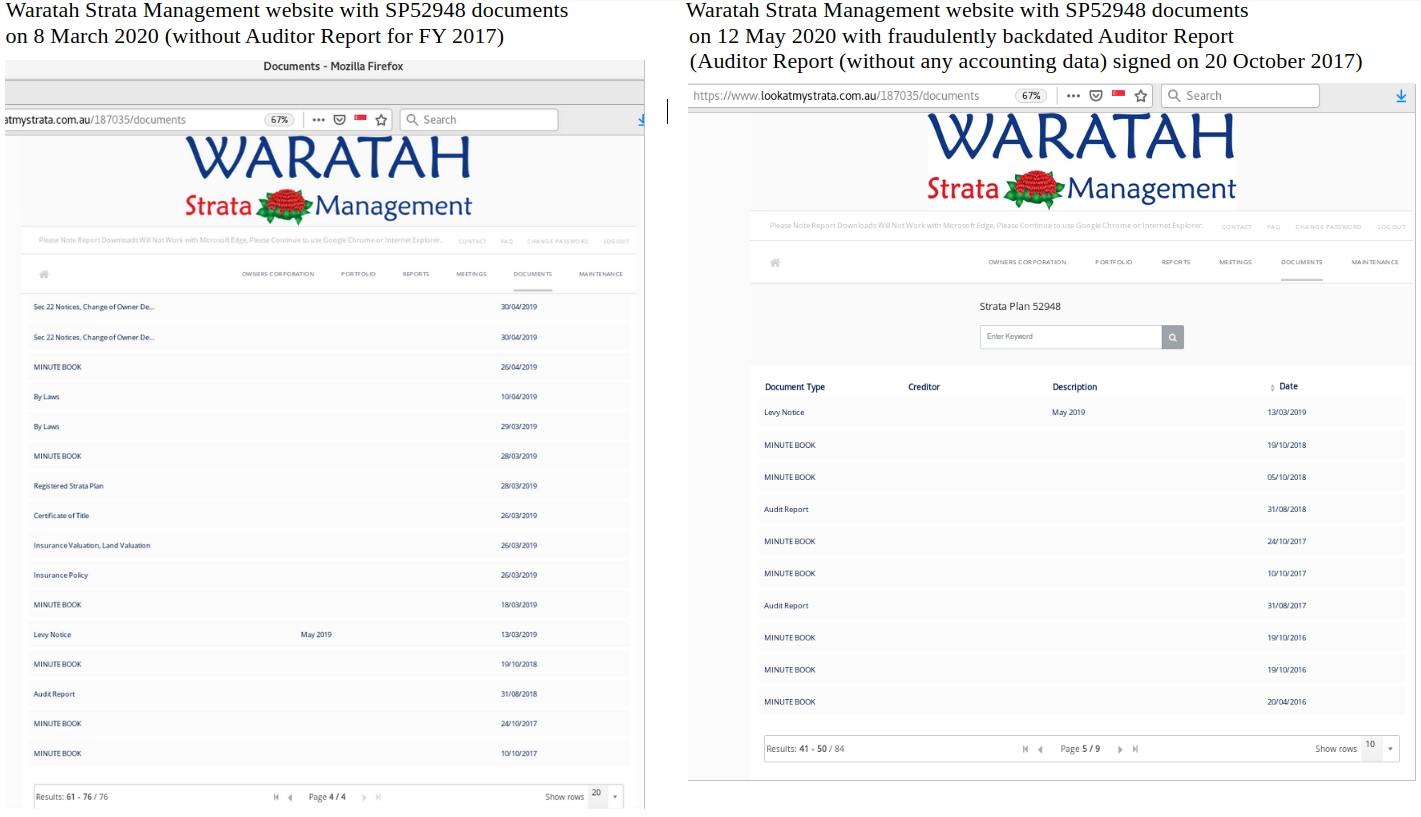Bookmark page with star in right browser
Screen dimensions: 1421x817
point(1141,96)
